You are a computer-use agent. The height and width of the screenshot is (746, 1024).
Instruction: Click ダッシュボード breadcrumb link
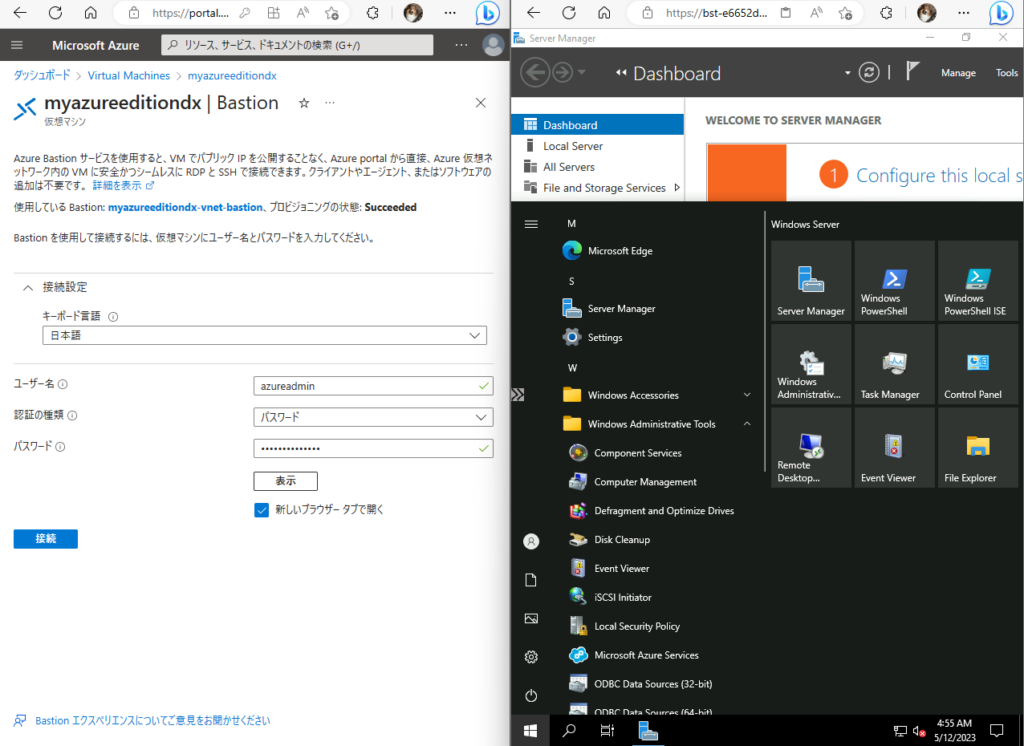pos(42,76)
